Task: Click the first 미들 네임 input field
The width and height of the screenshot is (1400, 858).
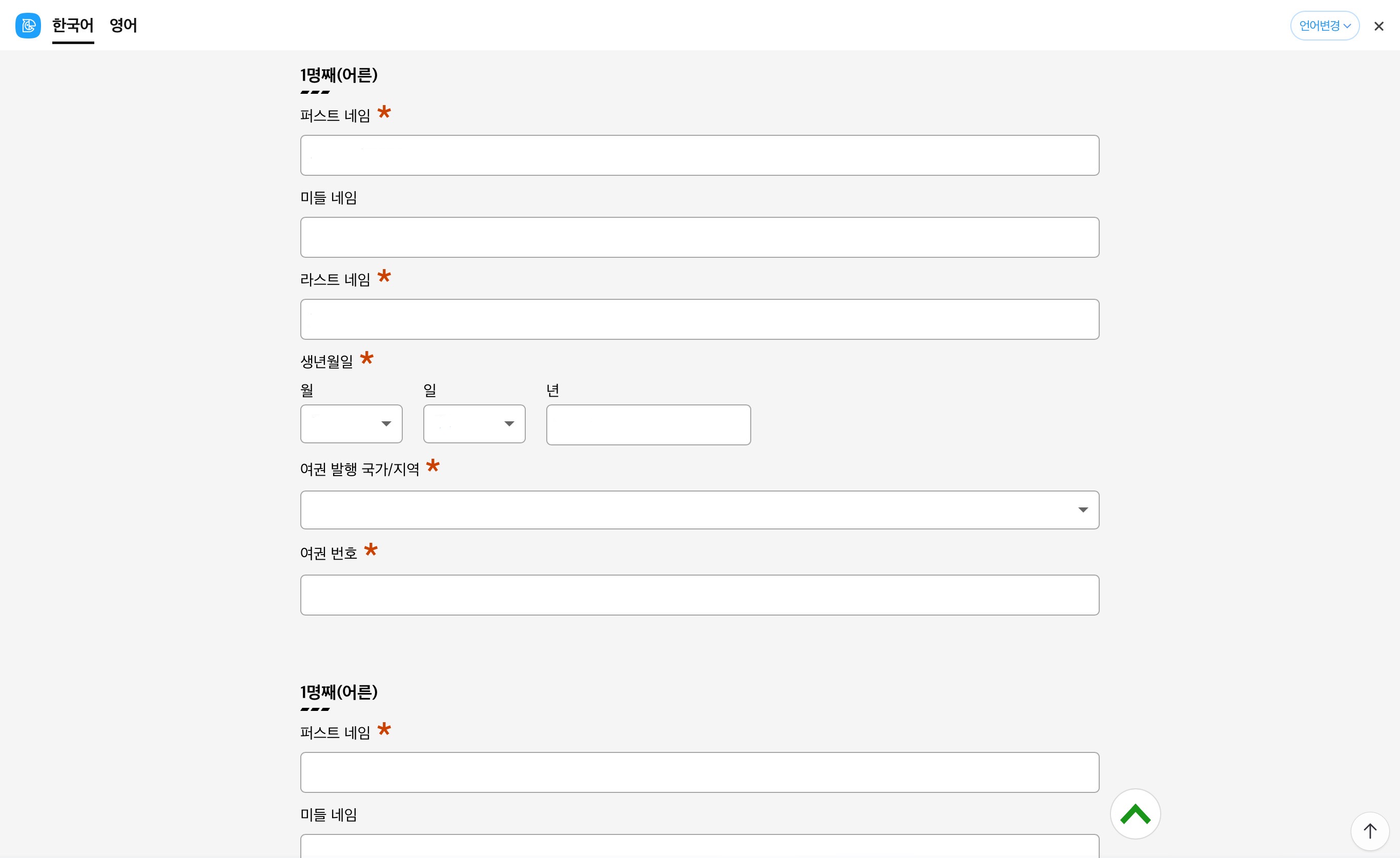Action: coord(699,237)
